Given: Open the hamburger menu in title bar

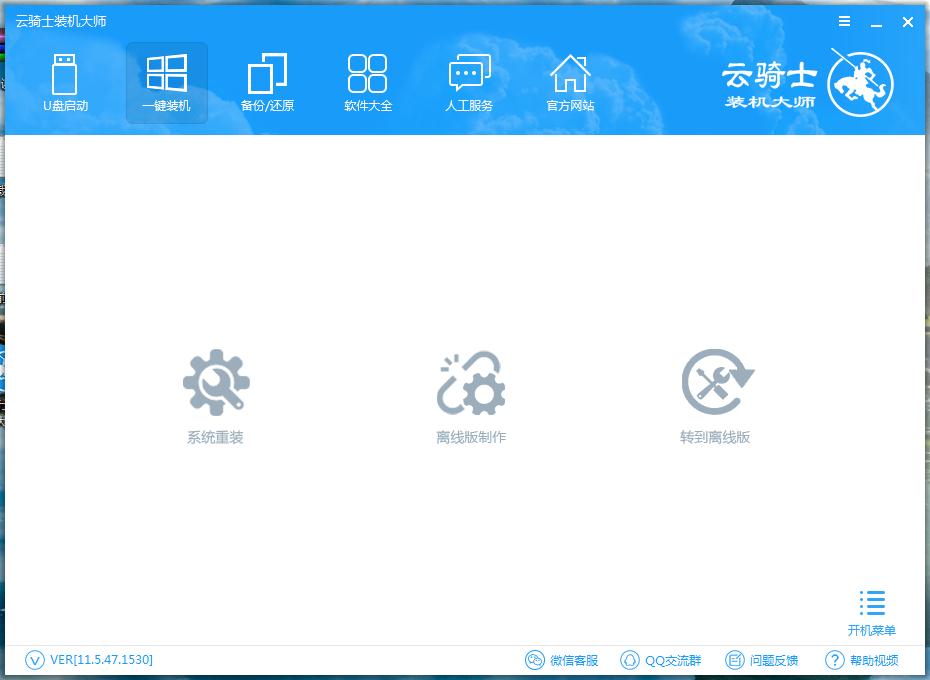Looking at the screenshot, I should coord(845,21).
